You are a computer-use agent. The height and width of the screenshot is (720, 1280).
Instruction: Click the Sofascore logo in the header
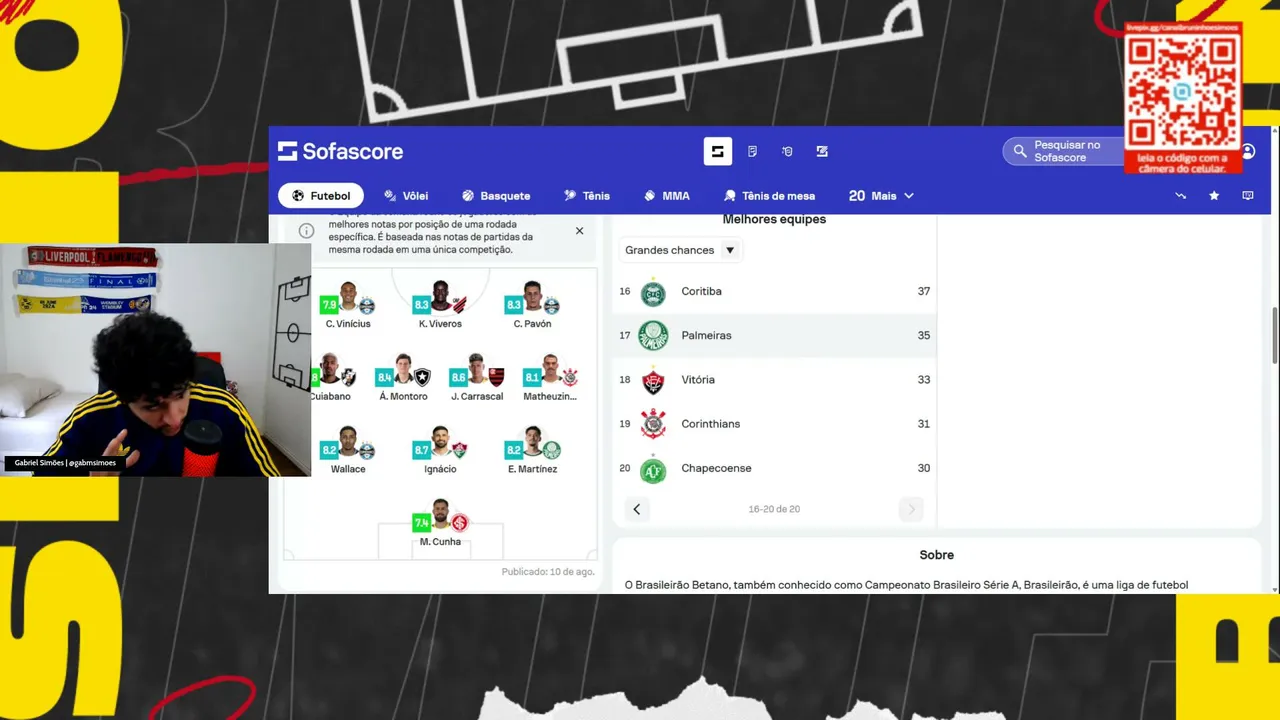[340, 151]
